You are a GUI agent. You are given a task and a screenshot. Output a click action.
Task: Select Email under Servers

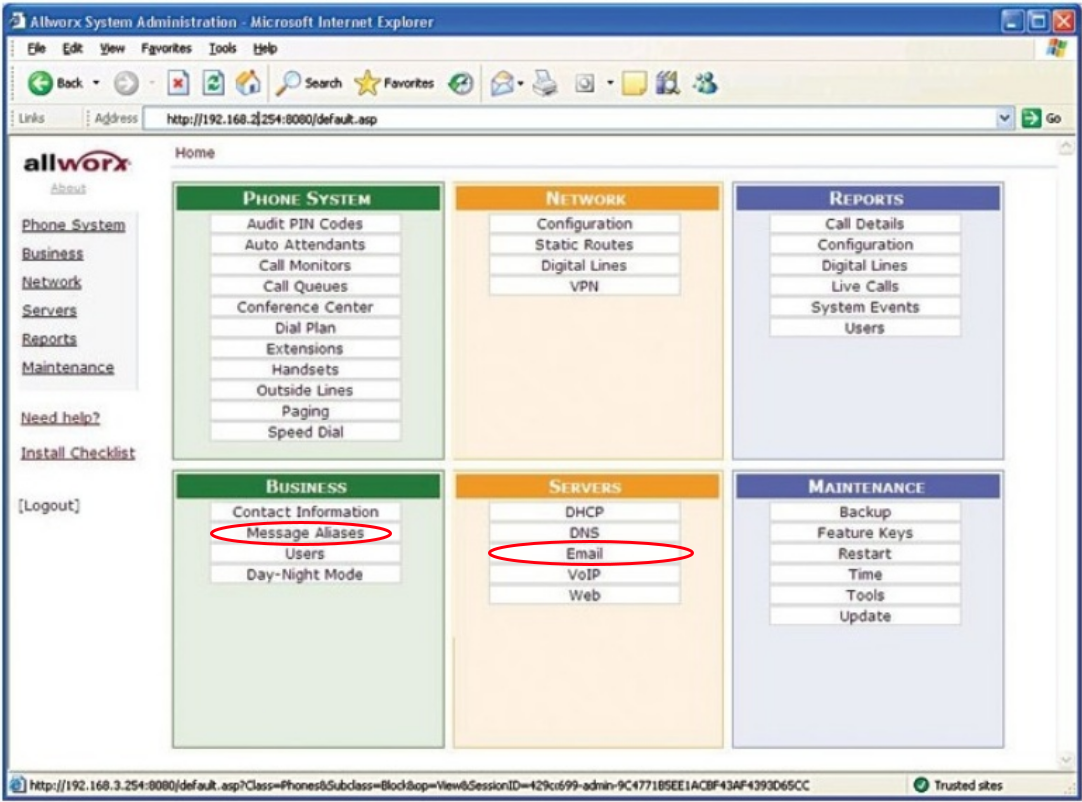pos(584,553)
